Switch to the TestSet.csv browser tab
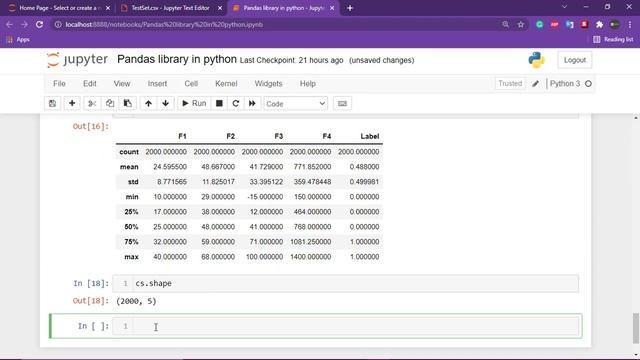 pos(170,8)
